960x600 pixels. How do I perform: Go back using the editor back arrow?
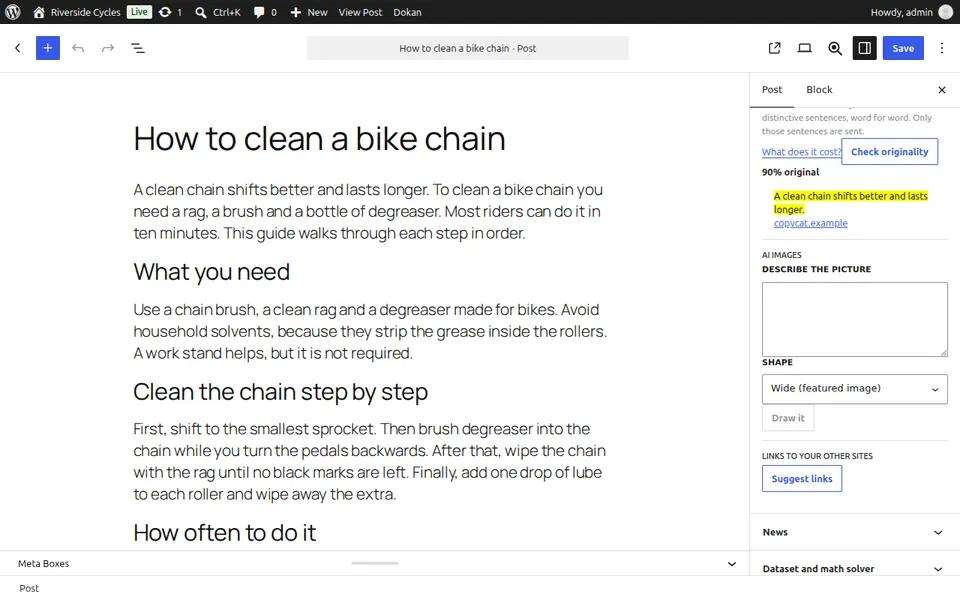(x=18, y=48)
